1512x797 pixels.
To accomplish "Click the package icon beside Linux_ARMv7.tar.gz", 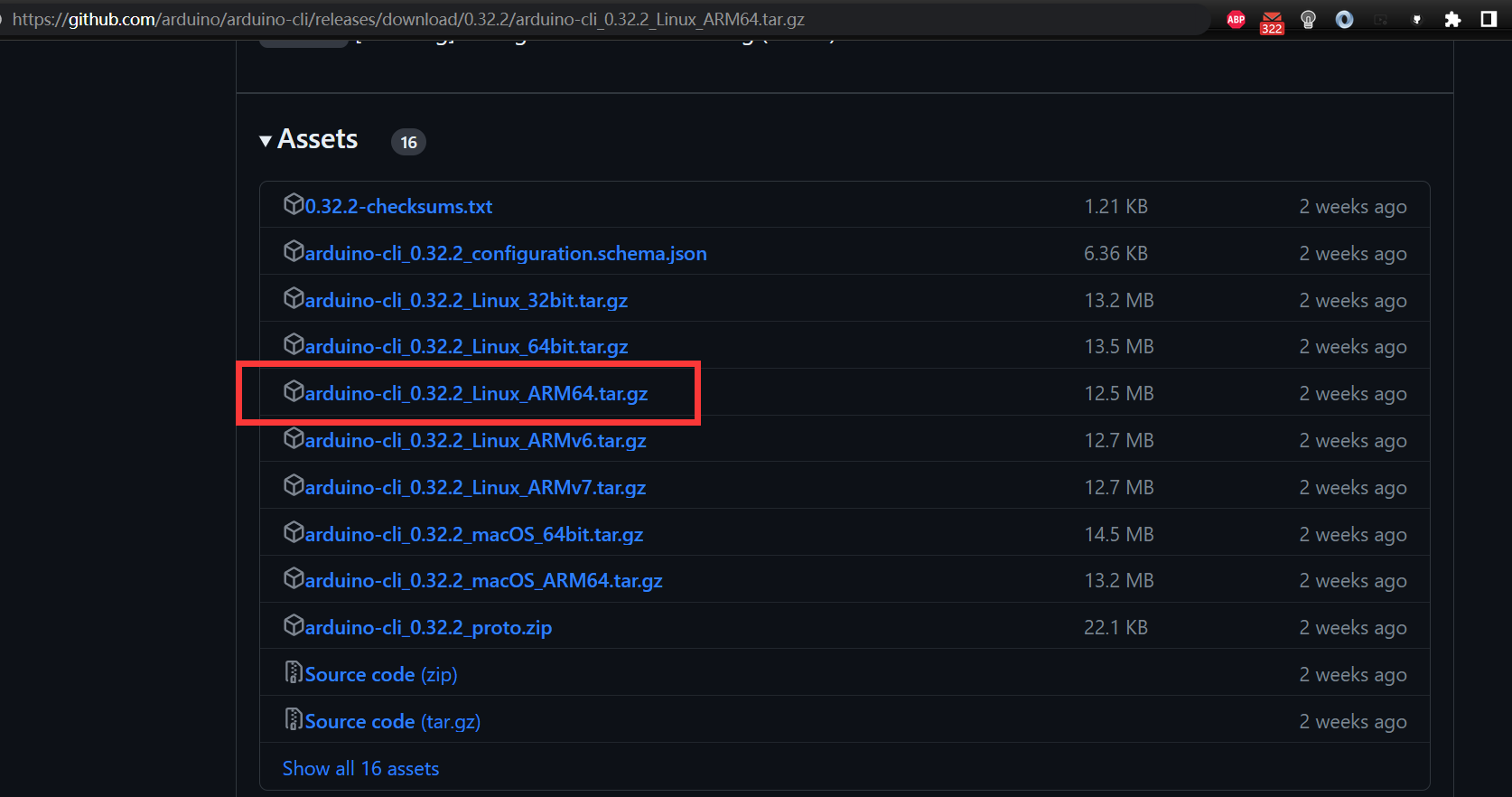I will pyautogui.click(x=294, y=485).
